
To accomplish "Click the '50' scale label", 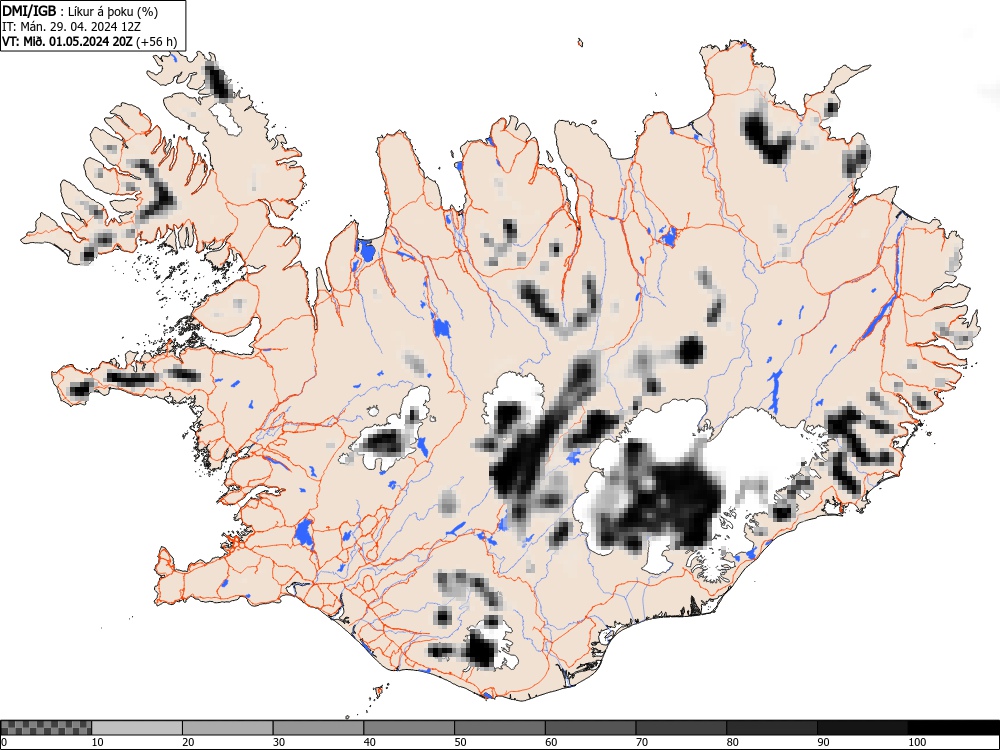I will [460, 742].
